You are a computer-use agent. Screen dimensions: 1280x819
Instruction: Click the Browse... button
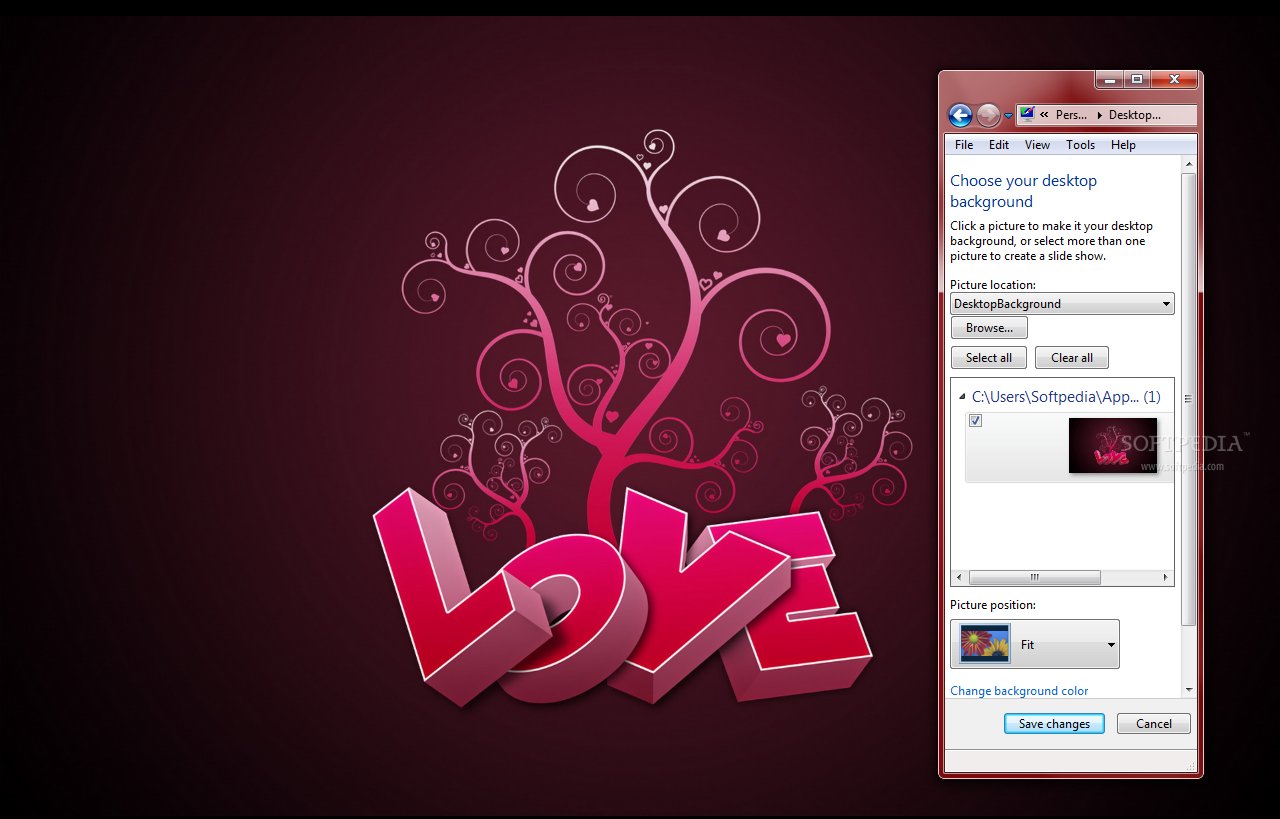(x=989, y=328)
